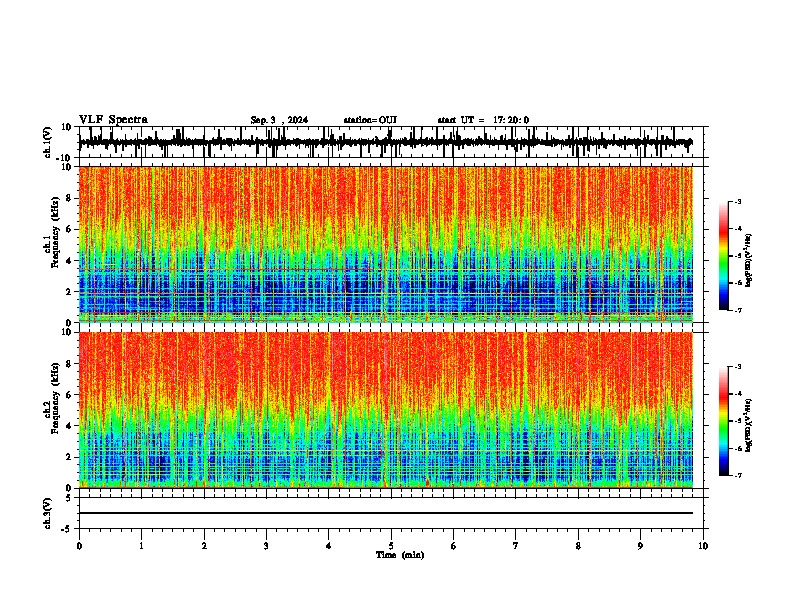Click the ch.1 spectrogram color scale bar
The image size is (792, 612).
tap(724, 256)
